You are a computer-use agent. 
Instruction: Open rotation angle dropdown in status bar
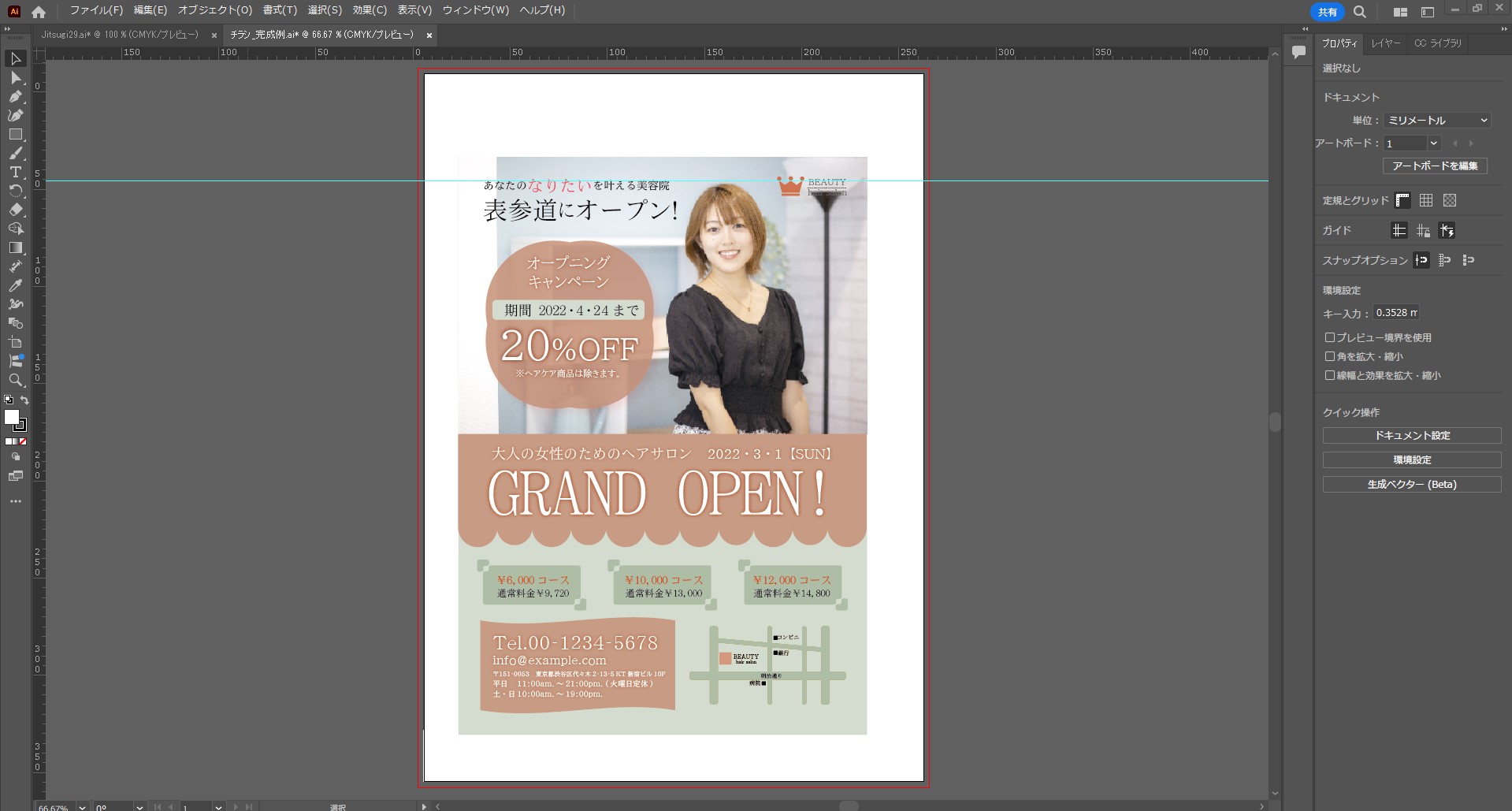coord(139,807)
